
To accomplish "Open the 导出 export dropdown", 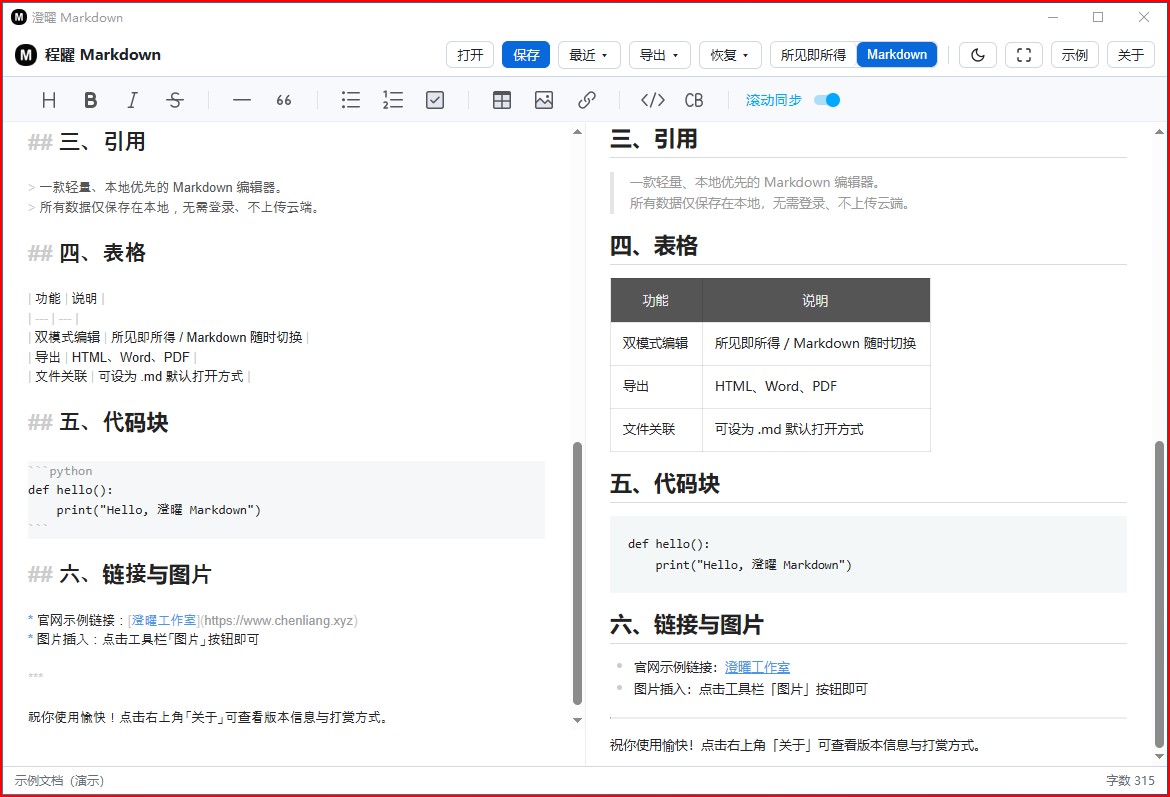I will [660, 54].
